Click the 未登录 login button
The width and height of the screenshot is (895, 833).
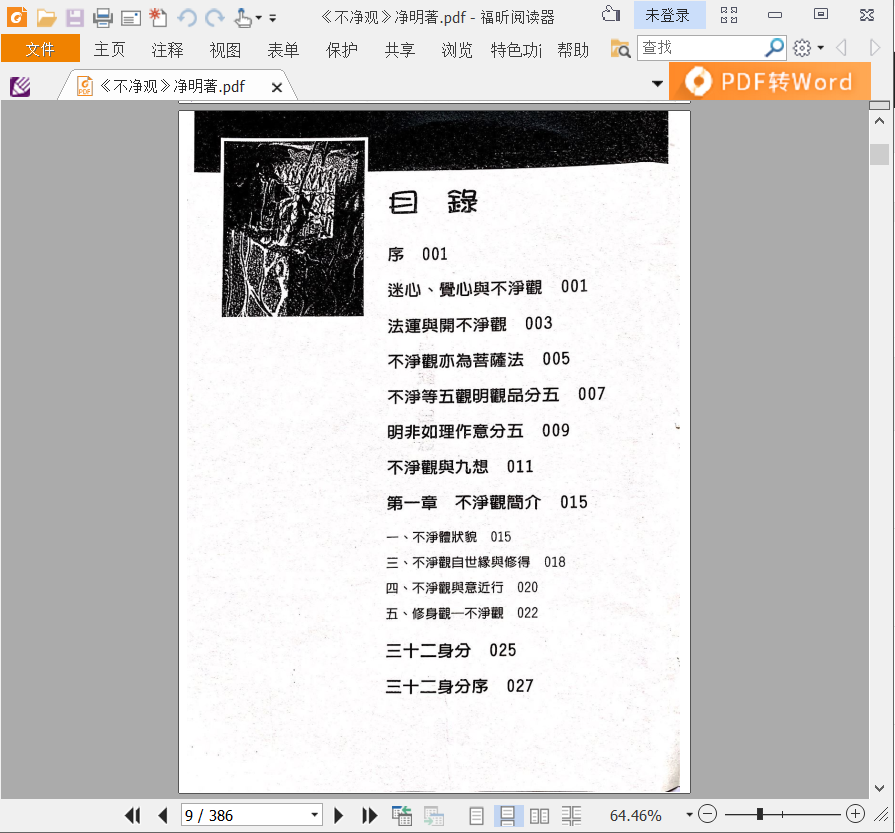pos(670,15)
